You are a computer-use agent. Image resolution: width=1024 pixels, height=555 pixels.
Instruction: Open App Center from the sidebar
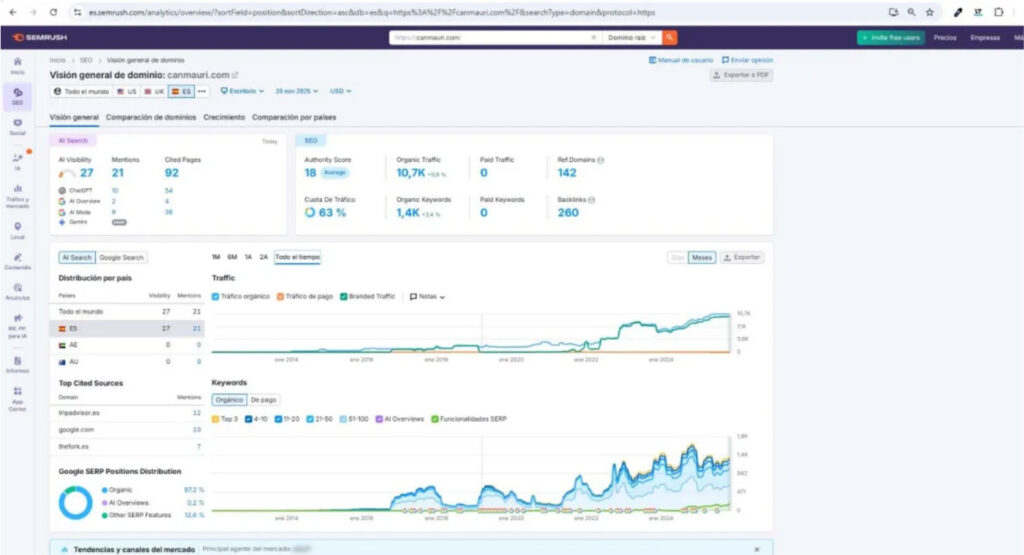pyautogui.click(x=18, y=395)
